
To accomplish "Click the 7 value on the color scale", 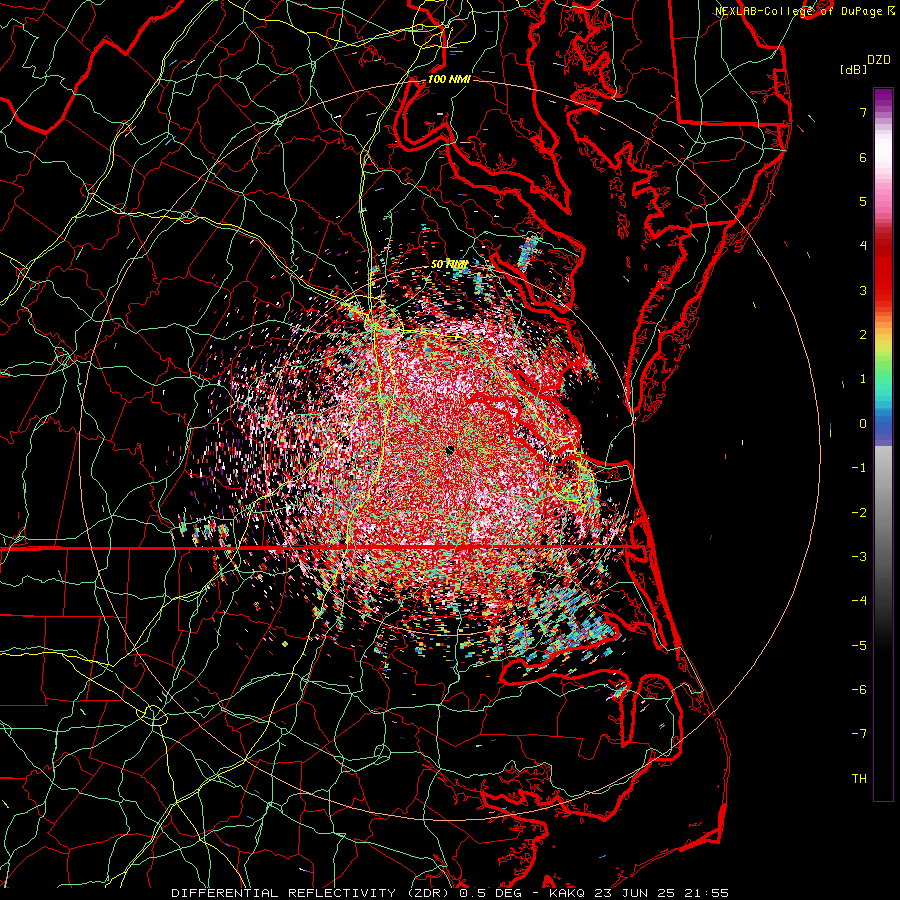I will (x=863, y=112).
